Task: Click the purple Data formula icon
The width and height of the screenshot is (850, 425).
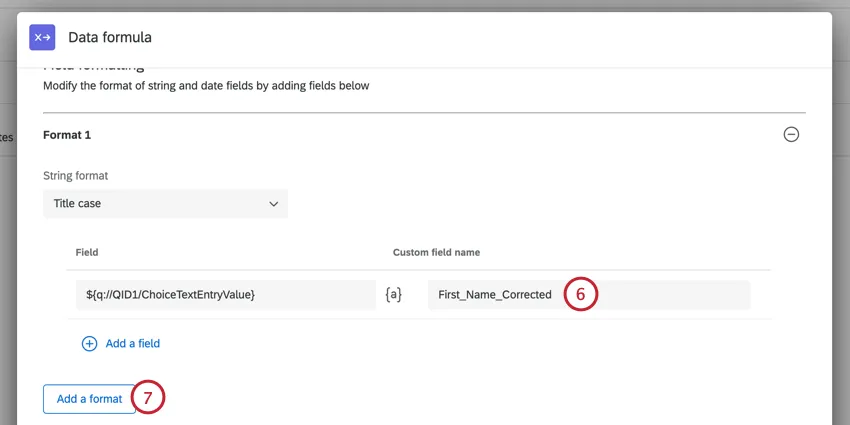Action: tap(42, 37)
